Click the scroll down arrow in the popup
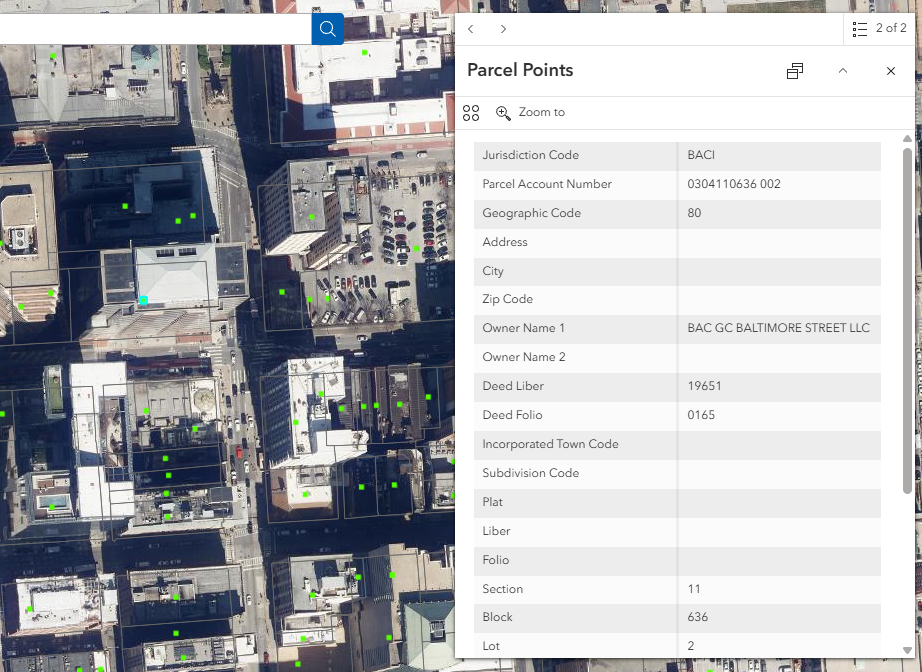922x672 pixels. [907, 650]
